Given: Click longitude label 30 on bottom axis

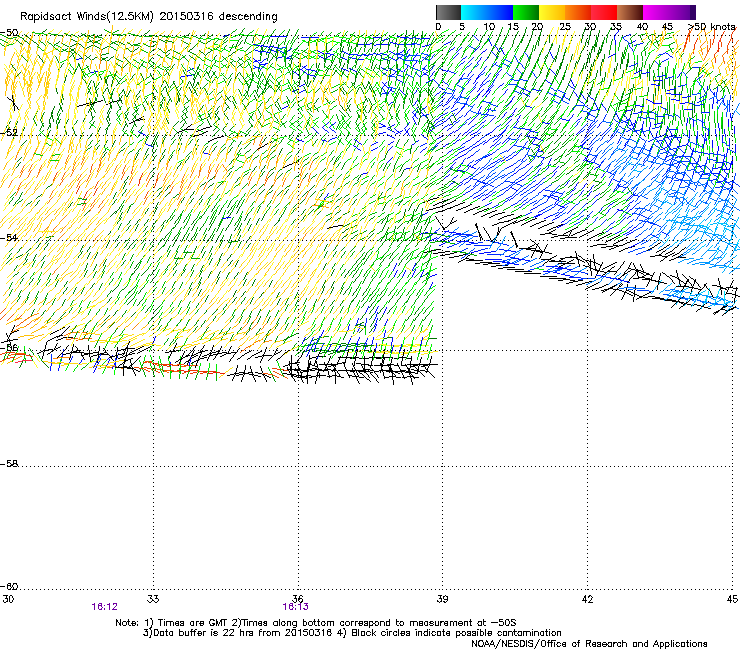Looking at the screenshot, I should pyautogui.click(x=8, y=599).
